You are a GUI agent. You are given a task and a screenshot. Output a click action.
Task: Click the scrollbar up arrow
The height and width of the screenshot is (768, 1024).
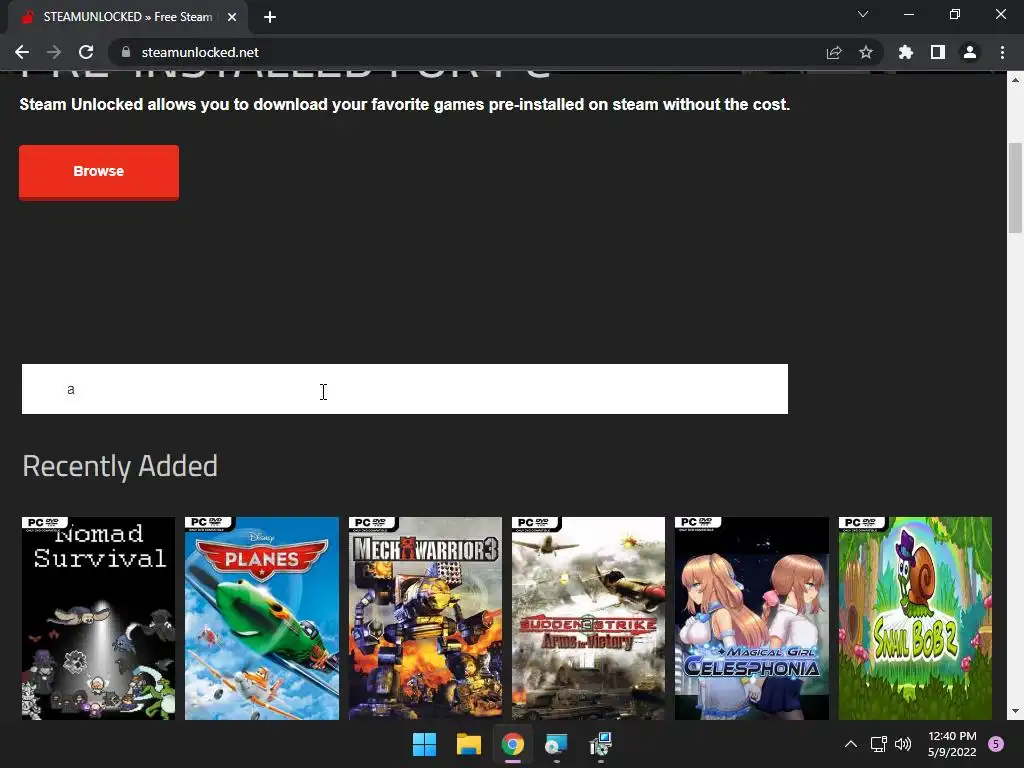point(1015,80)
